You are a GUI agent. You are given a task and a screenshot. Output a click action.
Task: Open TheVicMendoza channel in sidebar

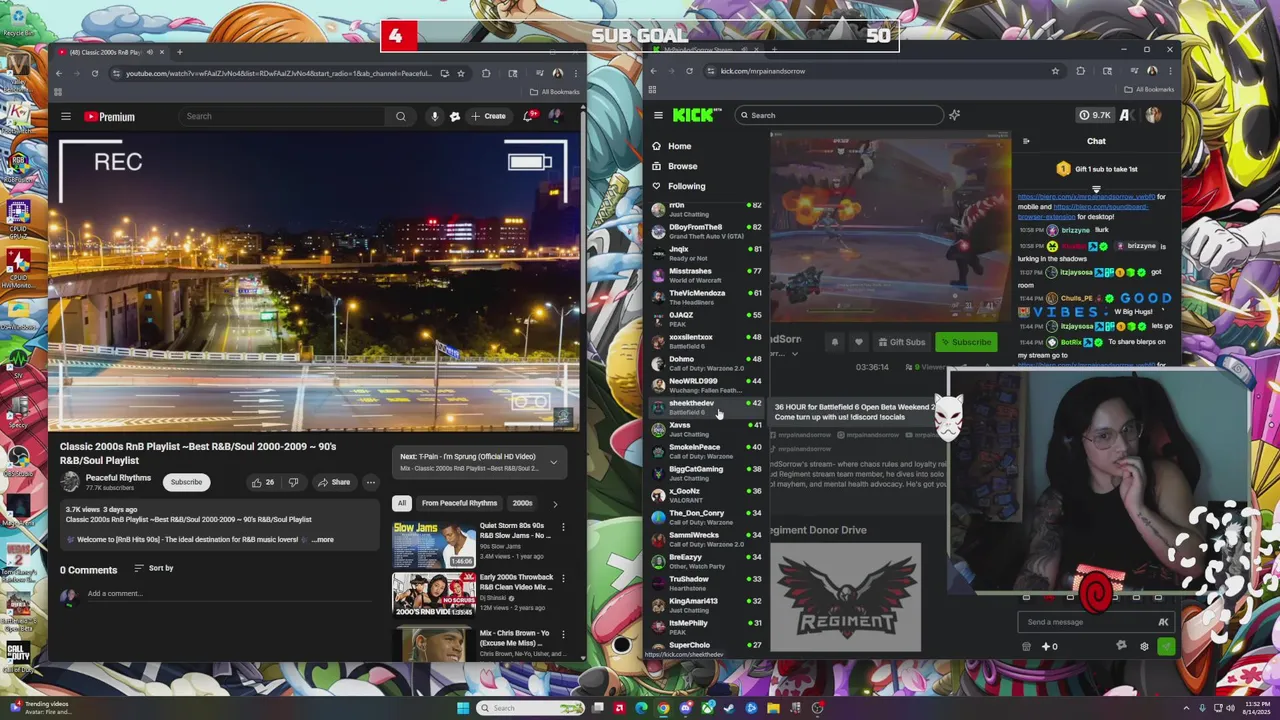pos(706,297)
